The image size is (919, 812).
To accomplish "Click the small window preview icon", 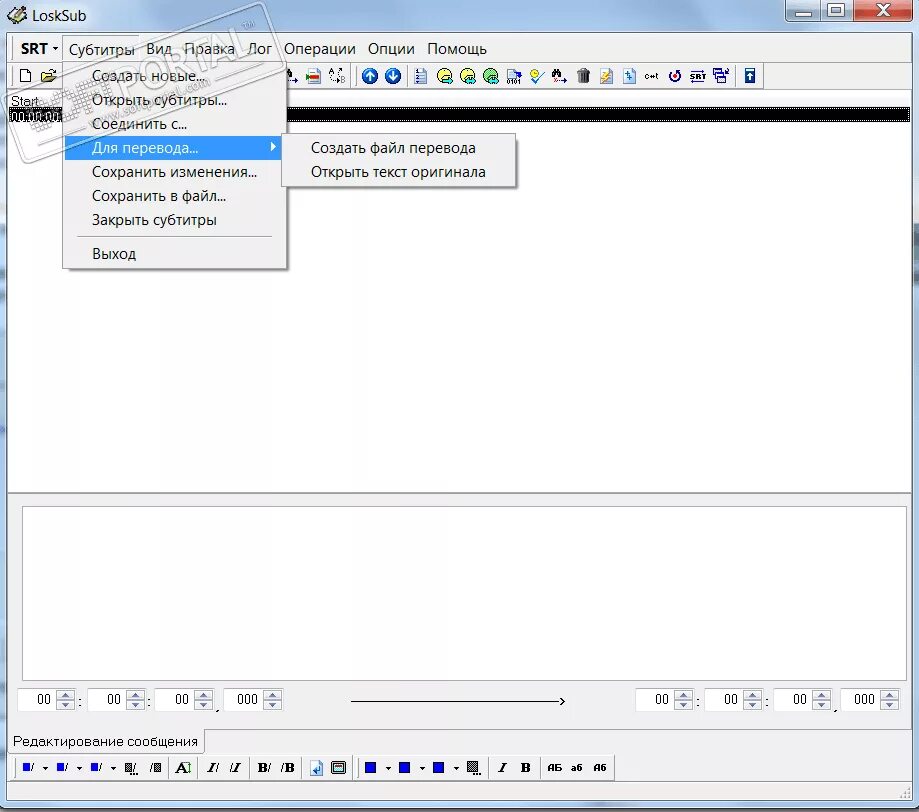I will pos(339,767).
